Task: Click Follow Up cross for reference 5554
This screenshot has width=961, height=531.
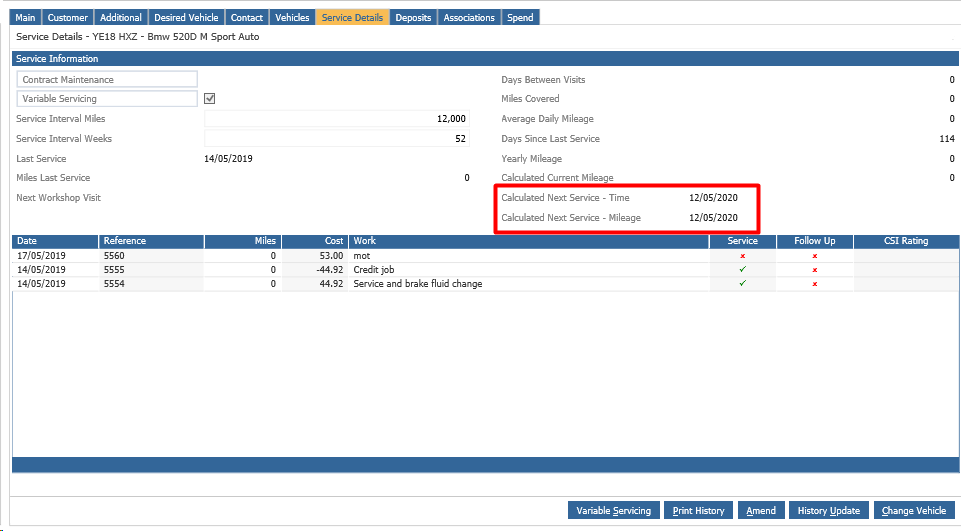Action: point(815,284)
